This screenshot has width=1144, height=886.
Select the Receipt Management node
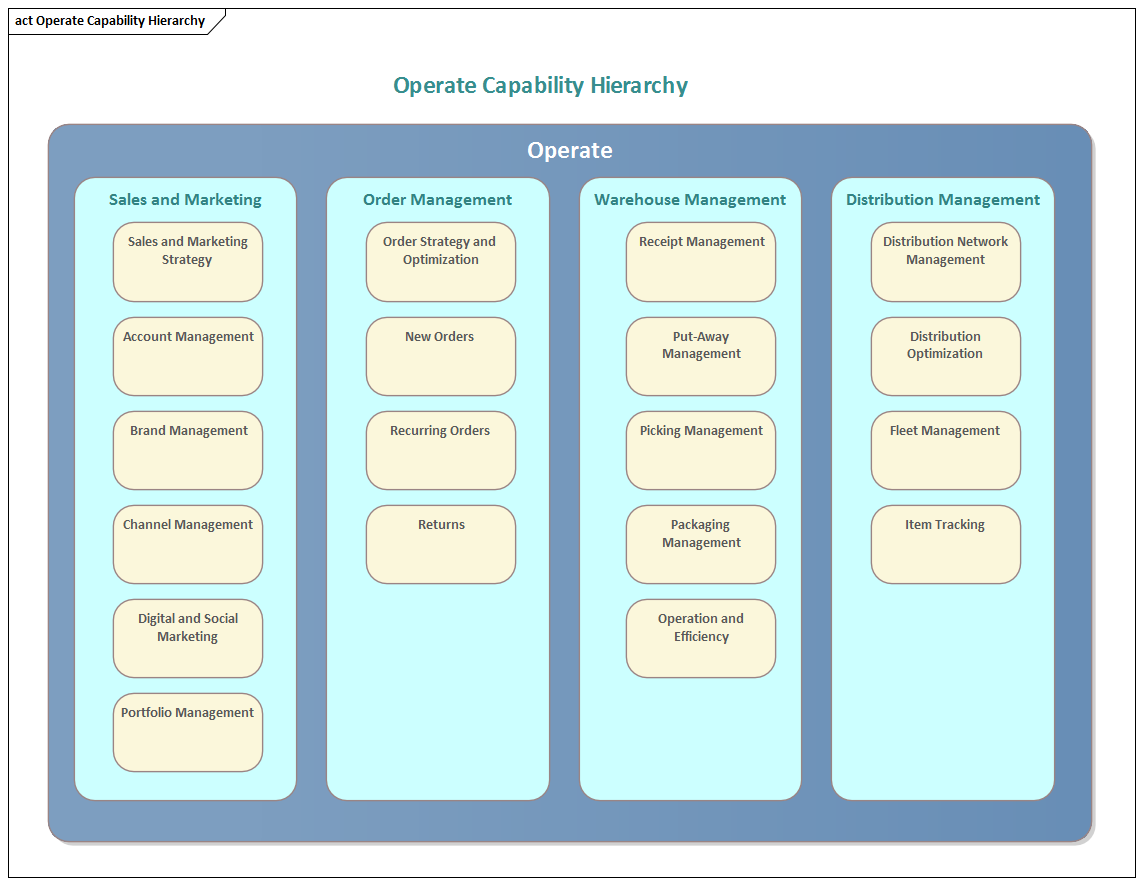700,262
